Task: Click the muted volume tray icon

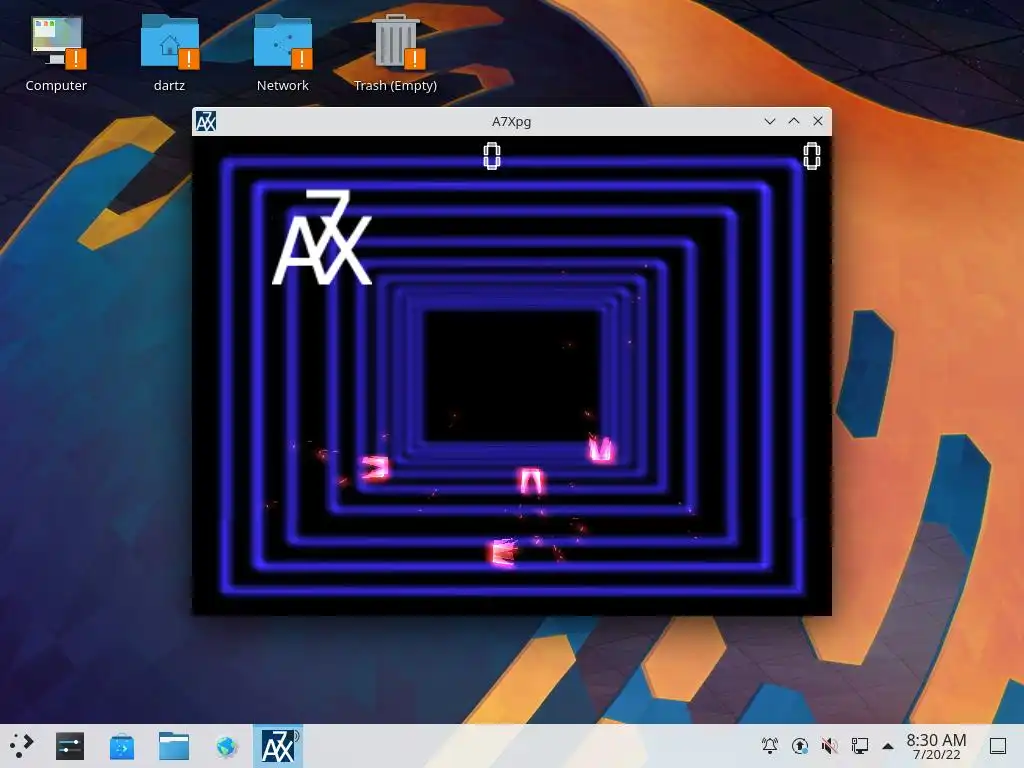Action: tap(829, 745)
